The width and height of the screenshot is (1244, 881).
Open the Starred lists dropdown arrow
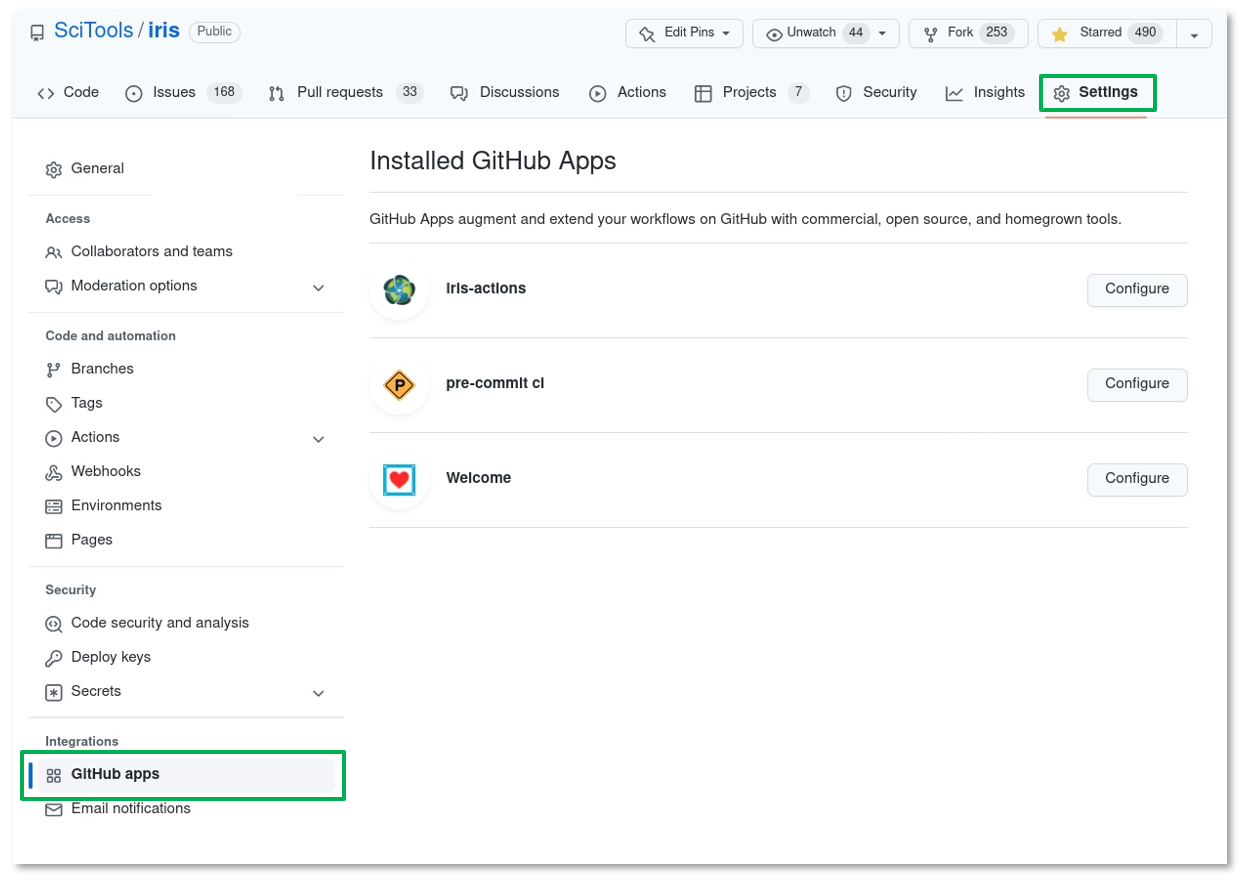1194,34
